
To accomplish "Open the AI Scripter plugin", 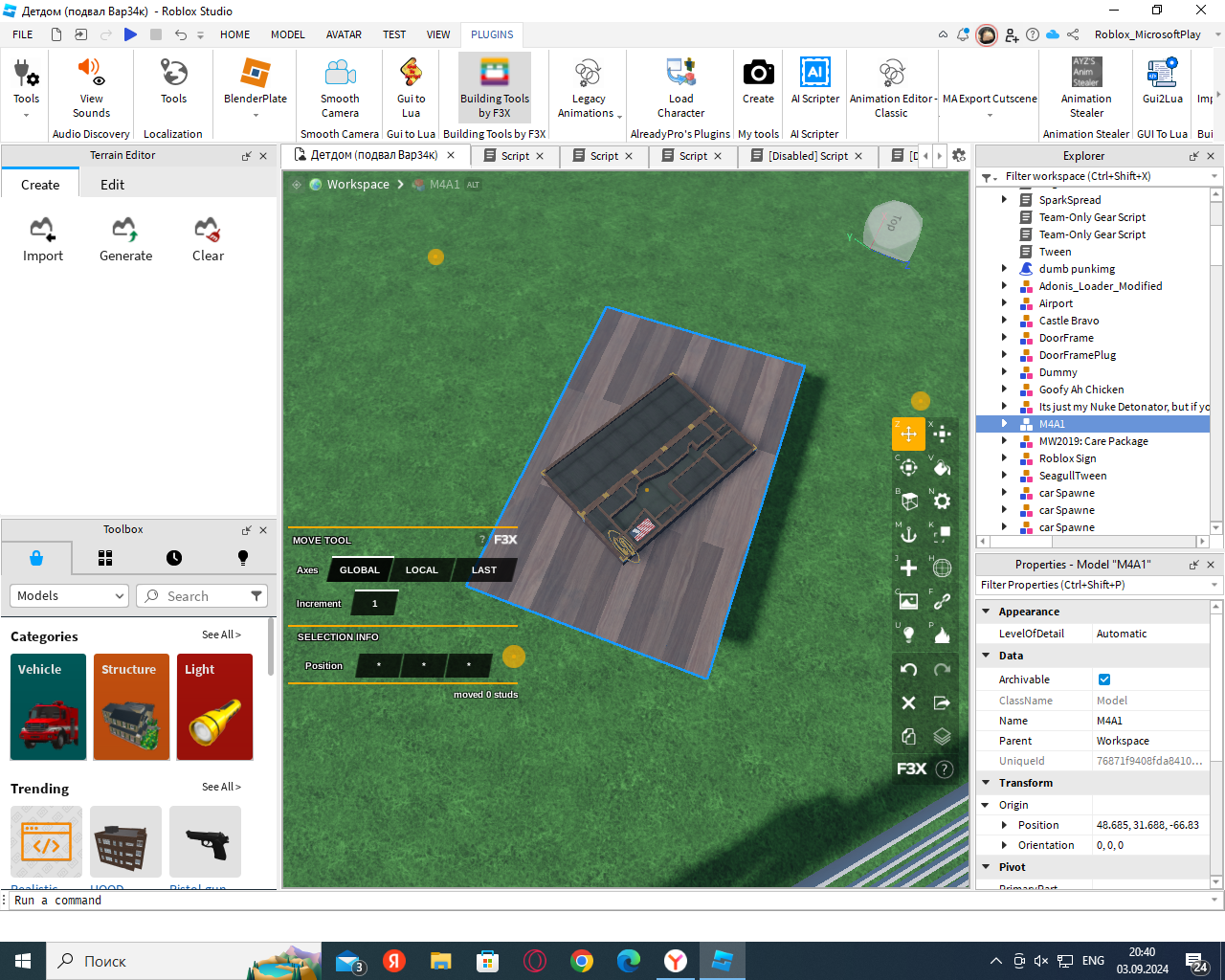I will pos(814,80).
